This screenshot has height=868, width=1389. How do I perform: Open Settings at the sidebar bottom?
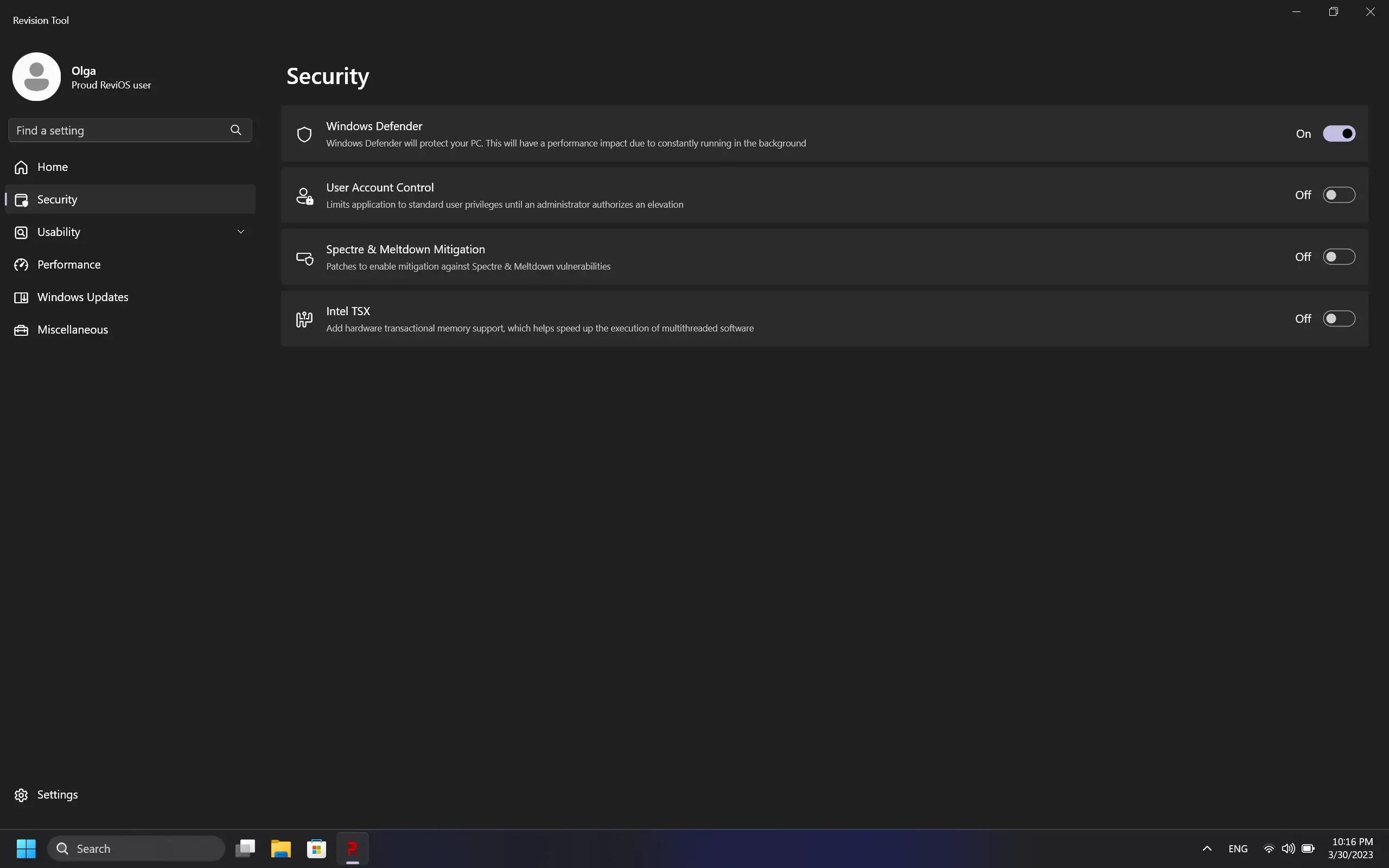click(57, 795)
